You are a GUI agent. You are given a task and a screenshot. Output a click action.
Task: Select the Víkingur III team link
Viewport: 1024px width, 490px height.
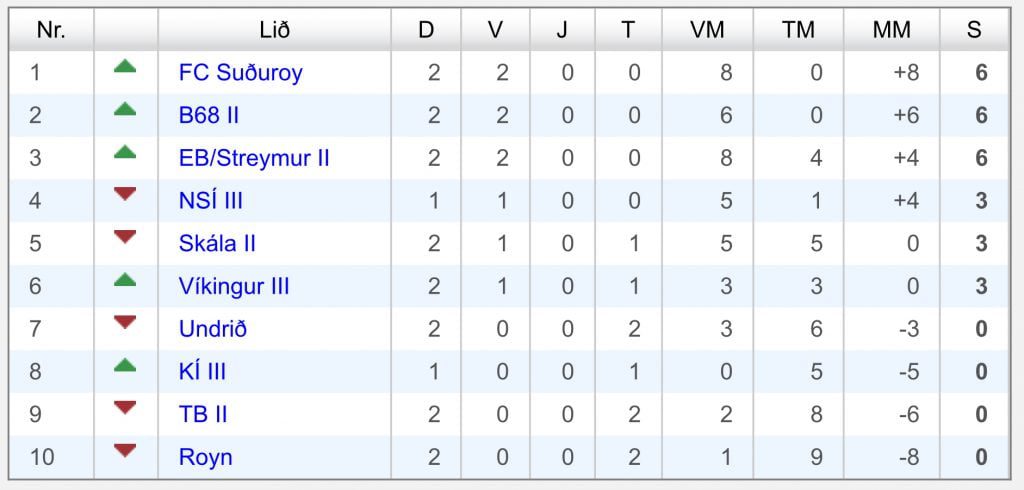click(x=234, y=286)
